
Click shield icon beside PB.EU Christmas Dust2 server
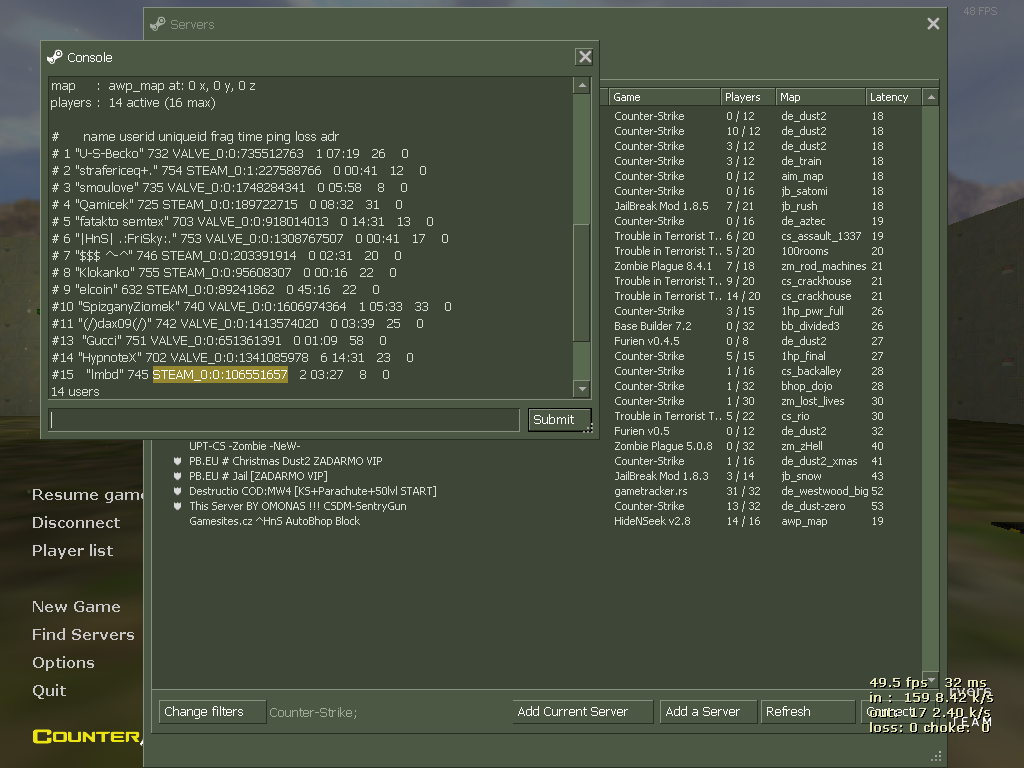point(178,461)
